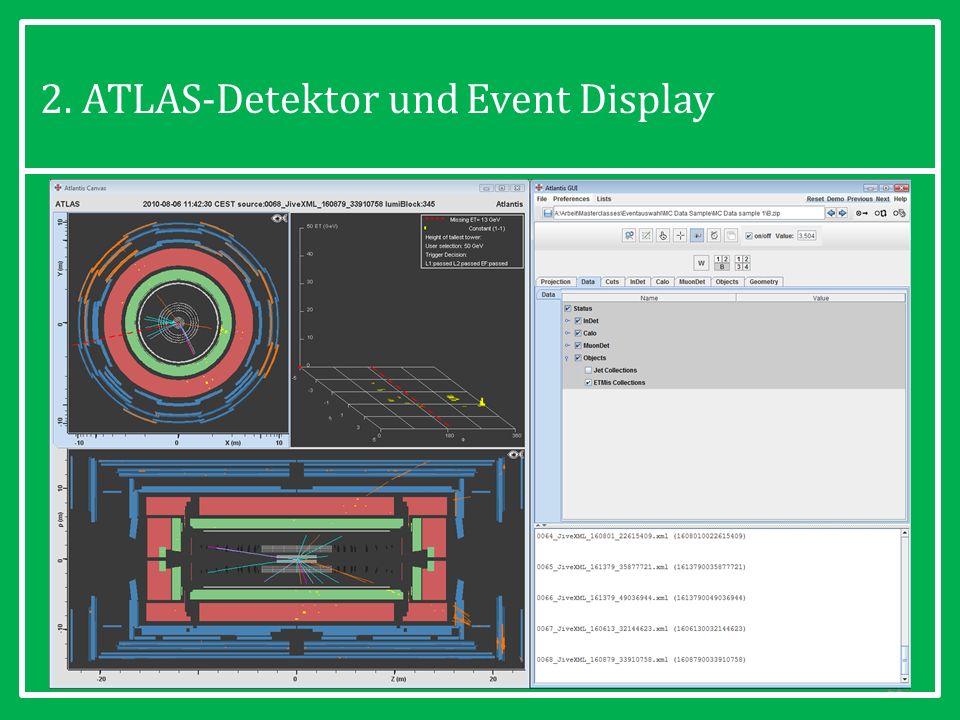Switch to the Objects tab

(x=727, y=282)
